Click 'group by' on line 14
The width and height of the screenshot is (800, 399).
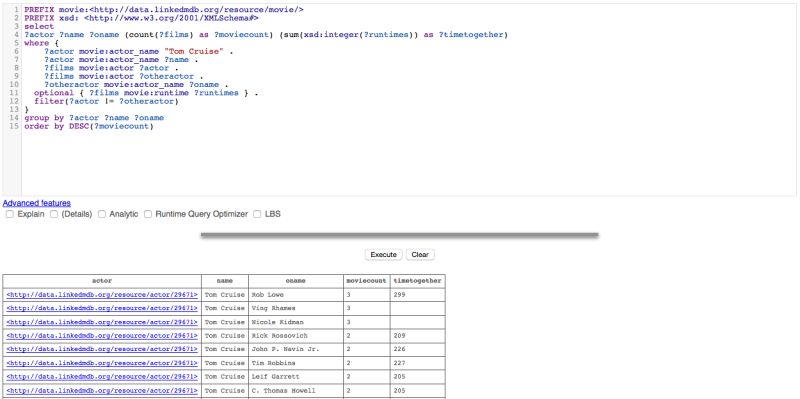(44, 118)
